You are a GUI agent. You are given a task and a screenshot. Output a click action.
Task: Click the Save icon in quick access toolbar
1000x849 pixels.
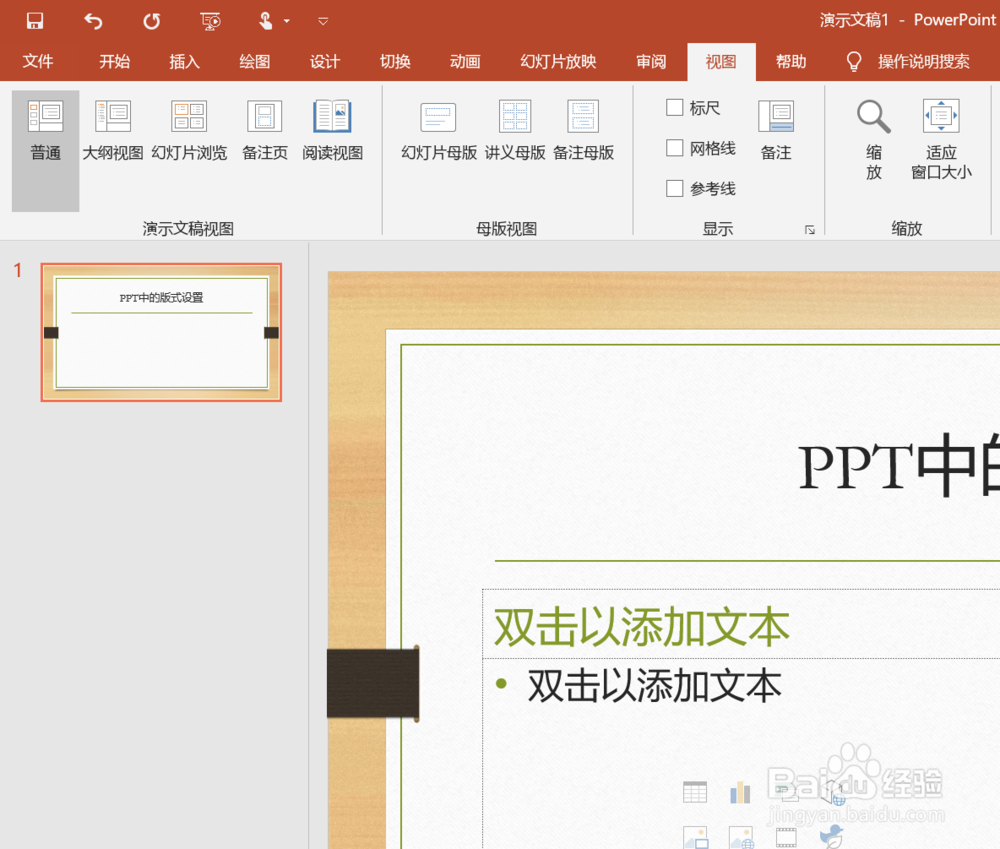pyautogui.click(x=34, y=21)
